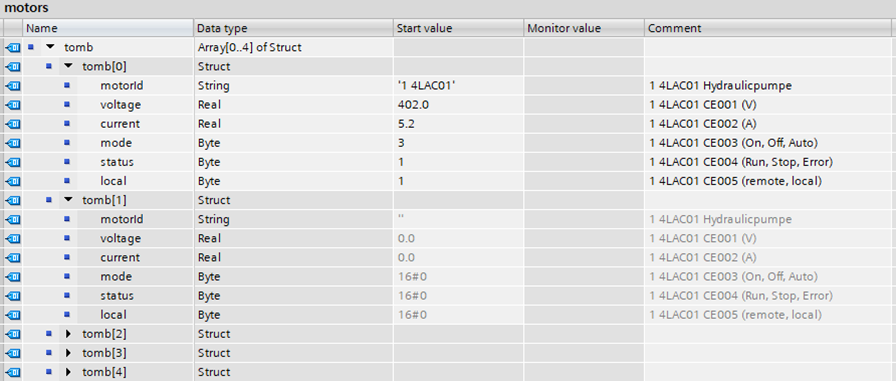Screen dimensions: 896x381
Task: Click the Comment column header
Action: 768,28
